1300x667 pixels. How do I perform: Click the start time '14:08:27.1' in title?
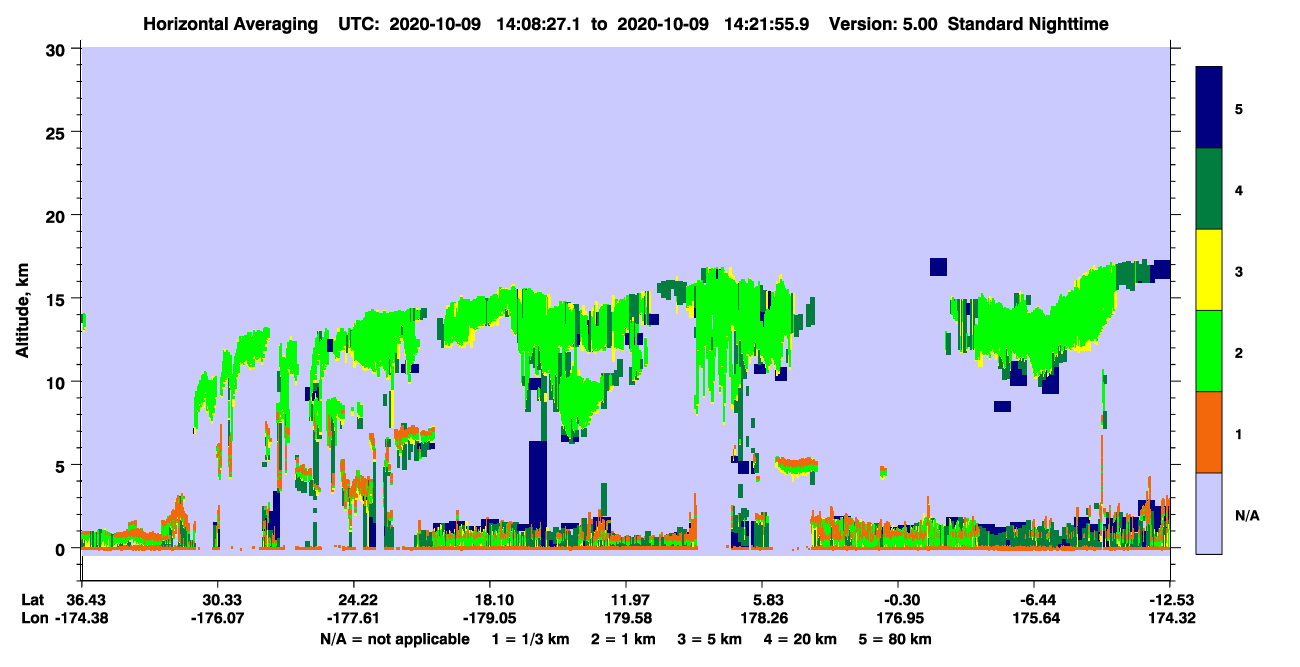(537, 23)
